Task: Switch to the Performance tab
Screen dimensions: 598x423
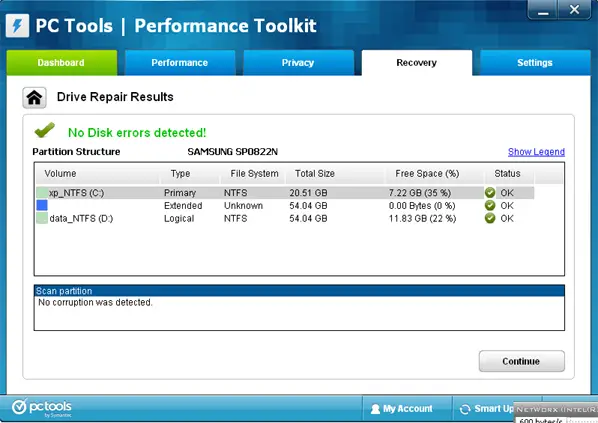Action: [180, 63]
